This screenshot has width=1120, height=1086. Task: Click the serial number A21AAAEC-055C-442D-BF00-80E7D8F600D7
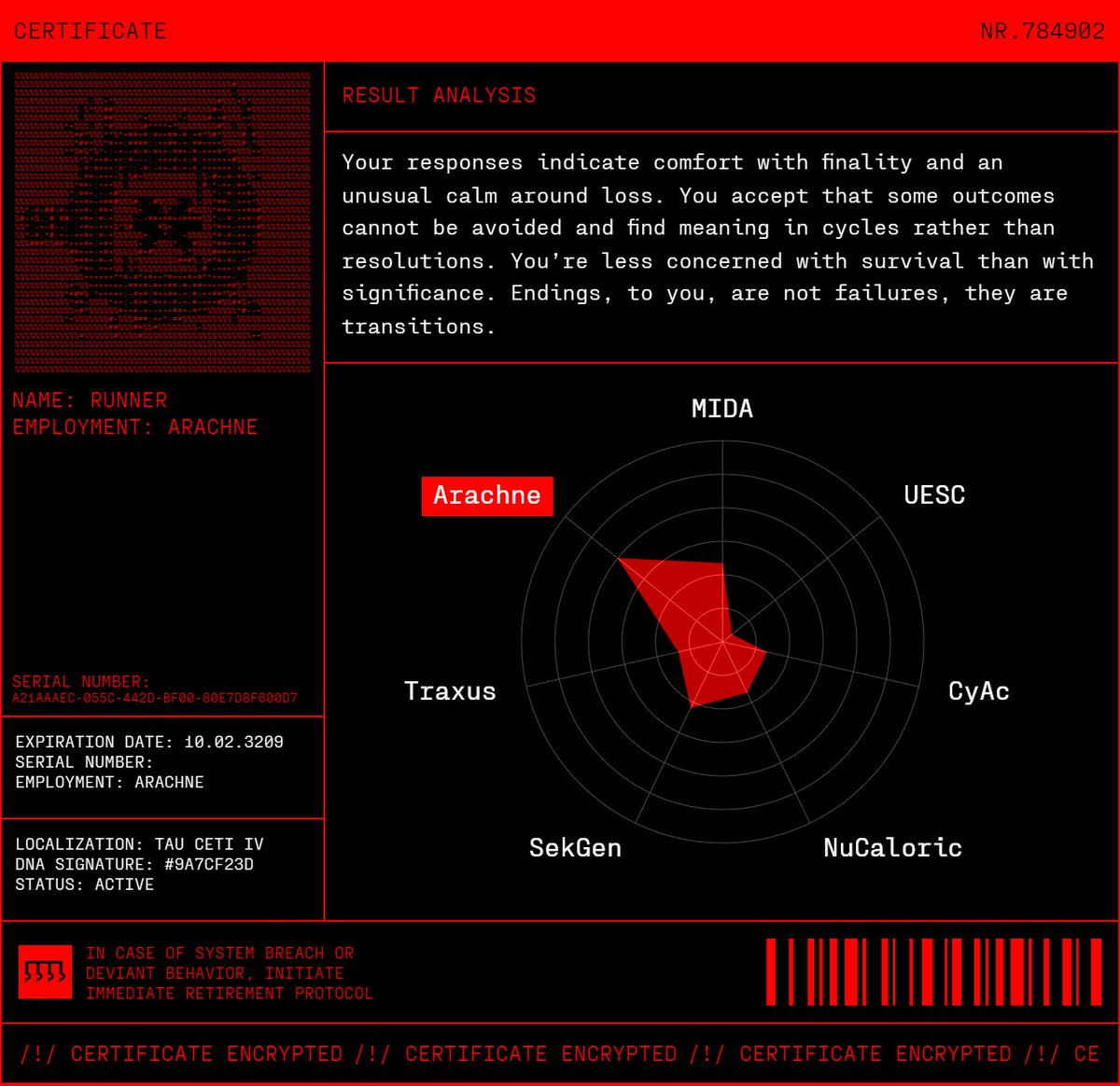[x=155, y=698]
